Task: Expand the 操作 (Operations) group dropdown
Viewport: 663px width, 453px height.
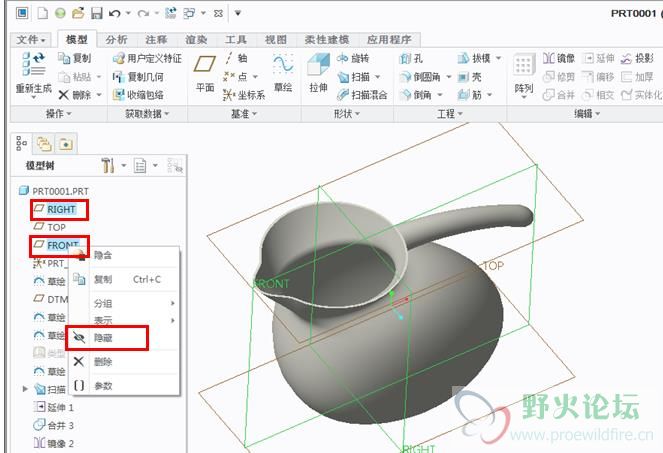Action: click(x=59, y=114)
